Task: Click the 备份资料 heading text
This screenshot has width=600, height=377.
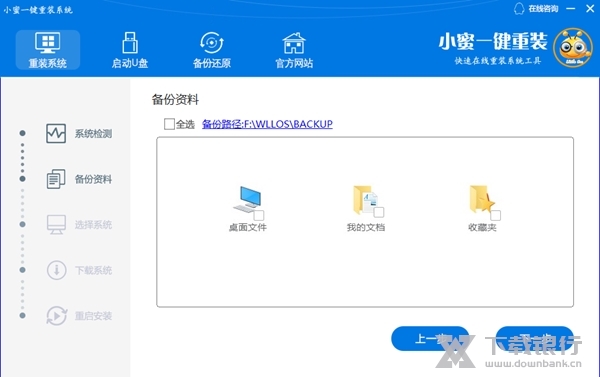Action: 175,100
